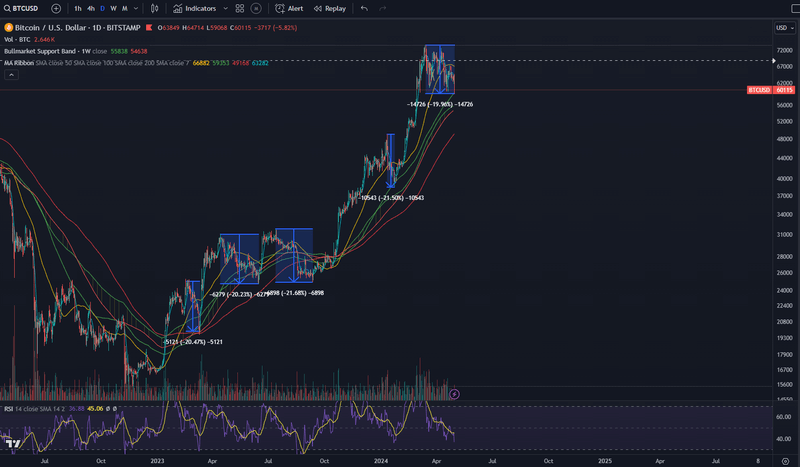800x467 pixels.
Task: Click the purple lightning bolt icon on the chart
Action: point(454,394)
